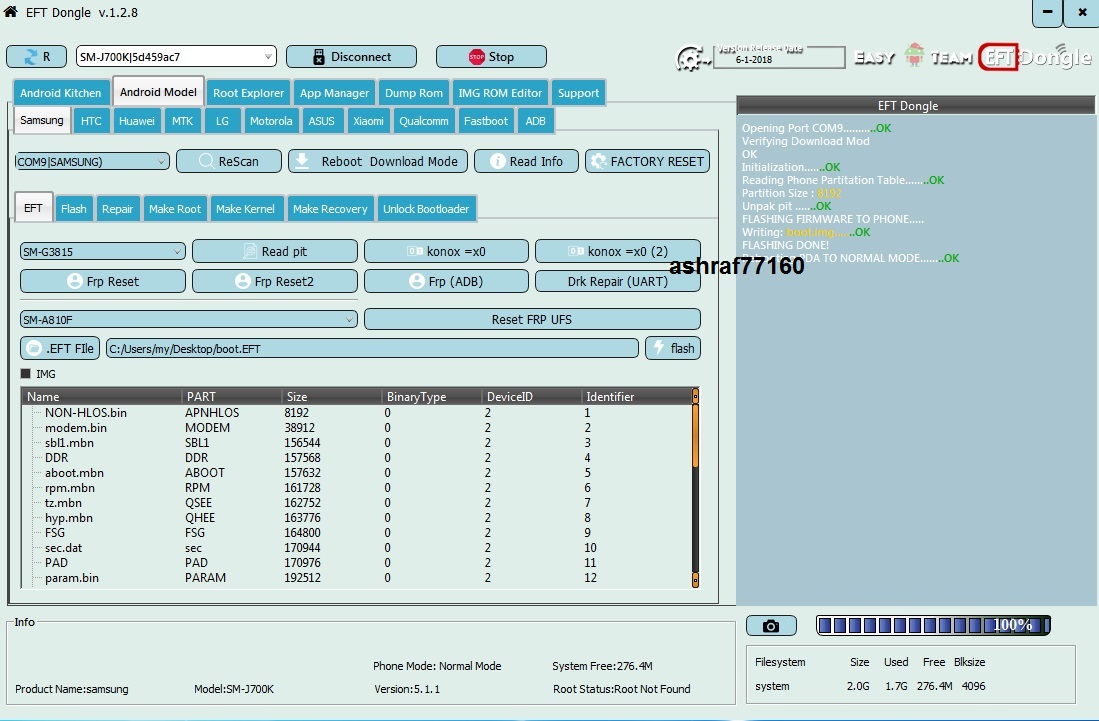Select the MTK tab

pos(182,121)
